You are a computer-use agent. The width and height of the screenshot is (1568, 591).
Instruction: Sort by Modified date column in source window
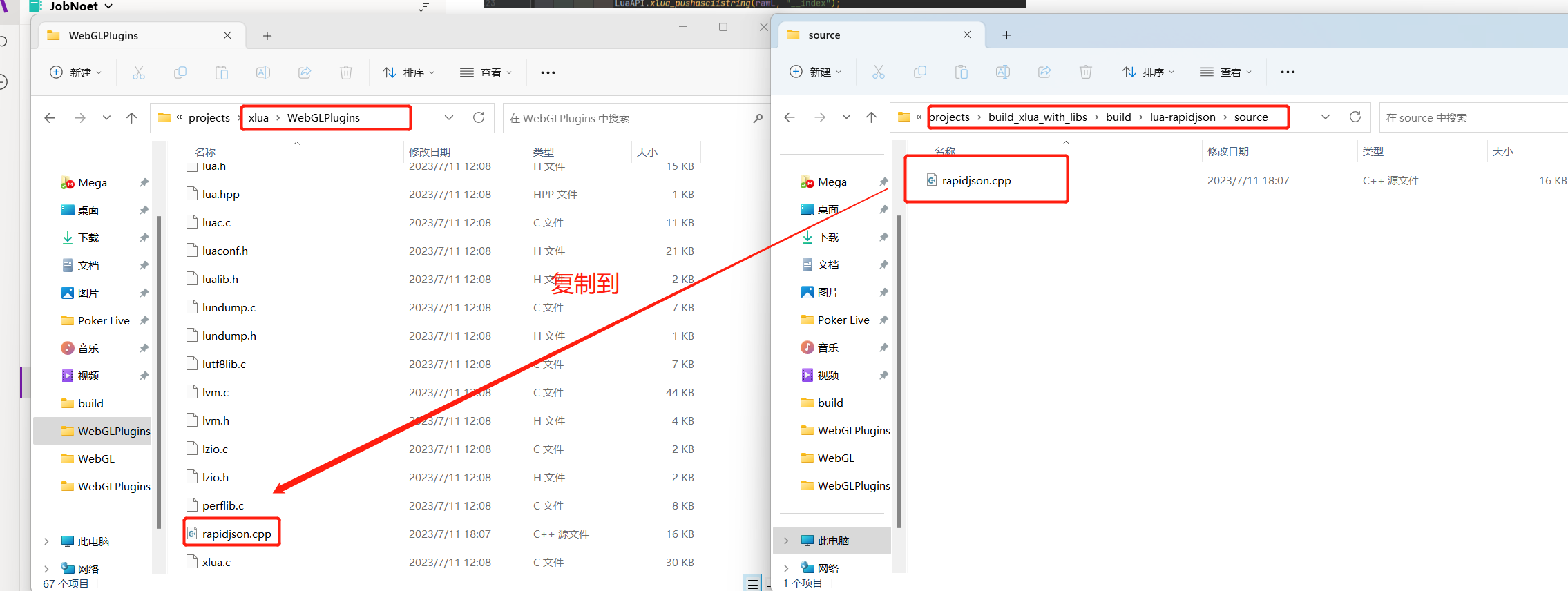coord(1228,151)
